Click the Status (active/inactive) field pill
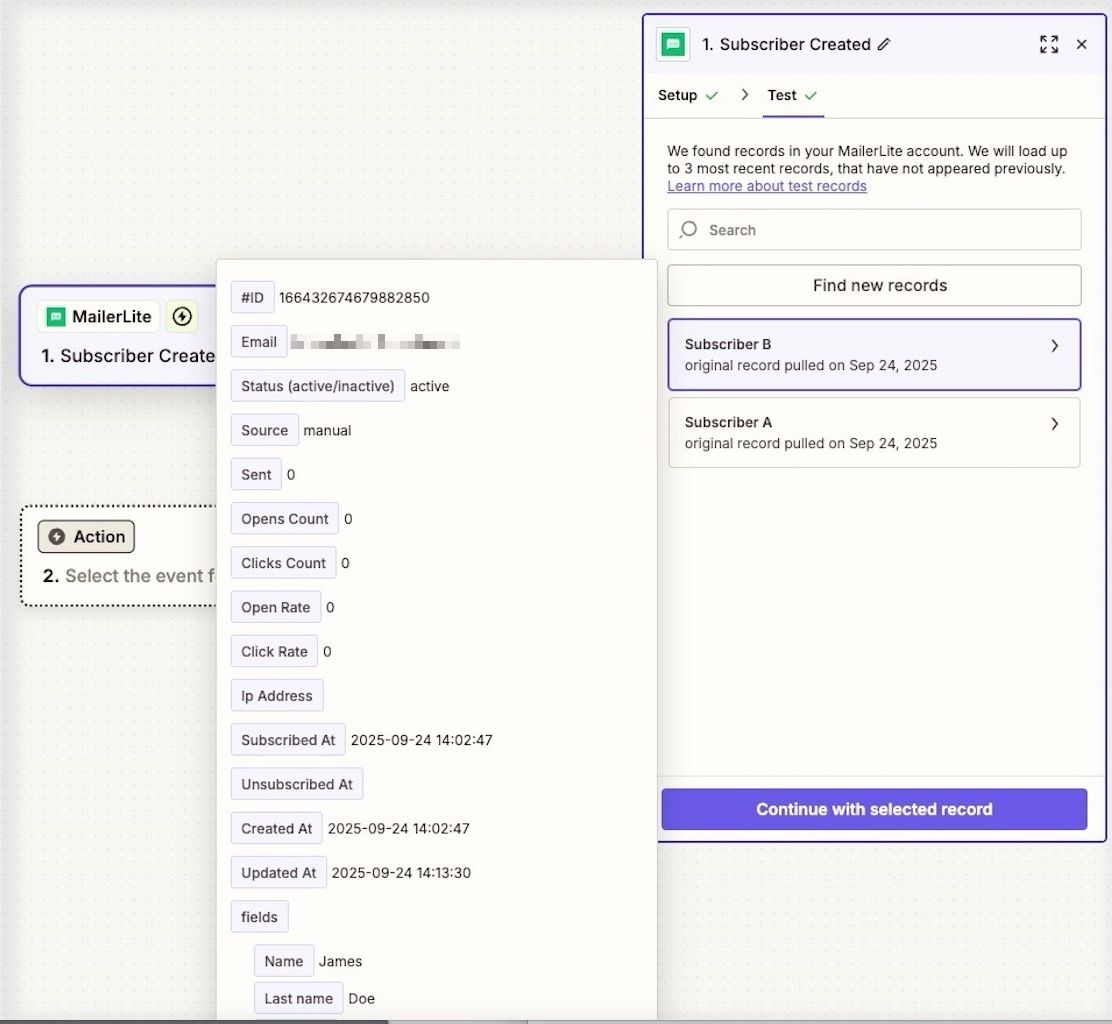Image resolution: width=1112 pixels, height=1024 pixels. [x=318, y=385]
